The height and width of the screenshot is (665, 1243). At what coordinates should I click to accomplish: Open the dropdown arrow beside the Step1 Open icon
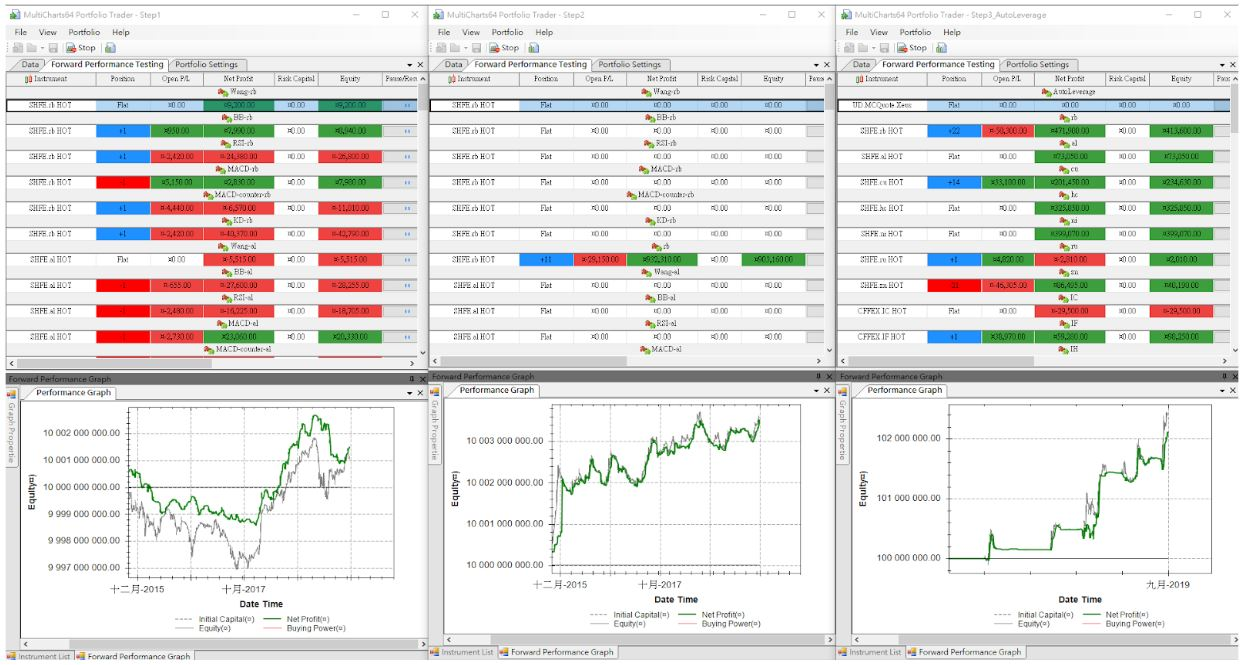41,48
